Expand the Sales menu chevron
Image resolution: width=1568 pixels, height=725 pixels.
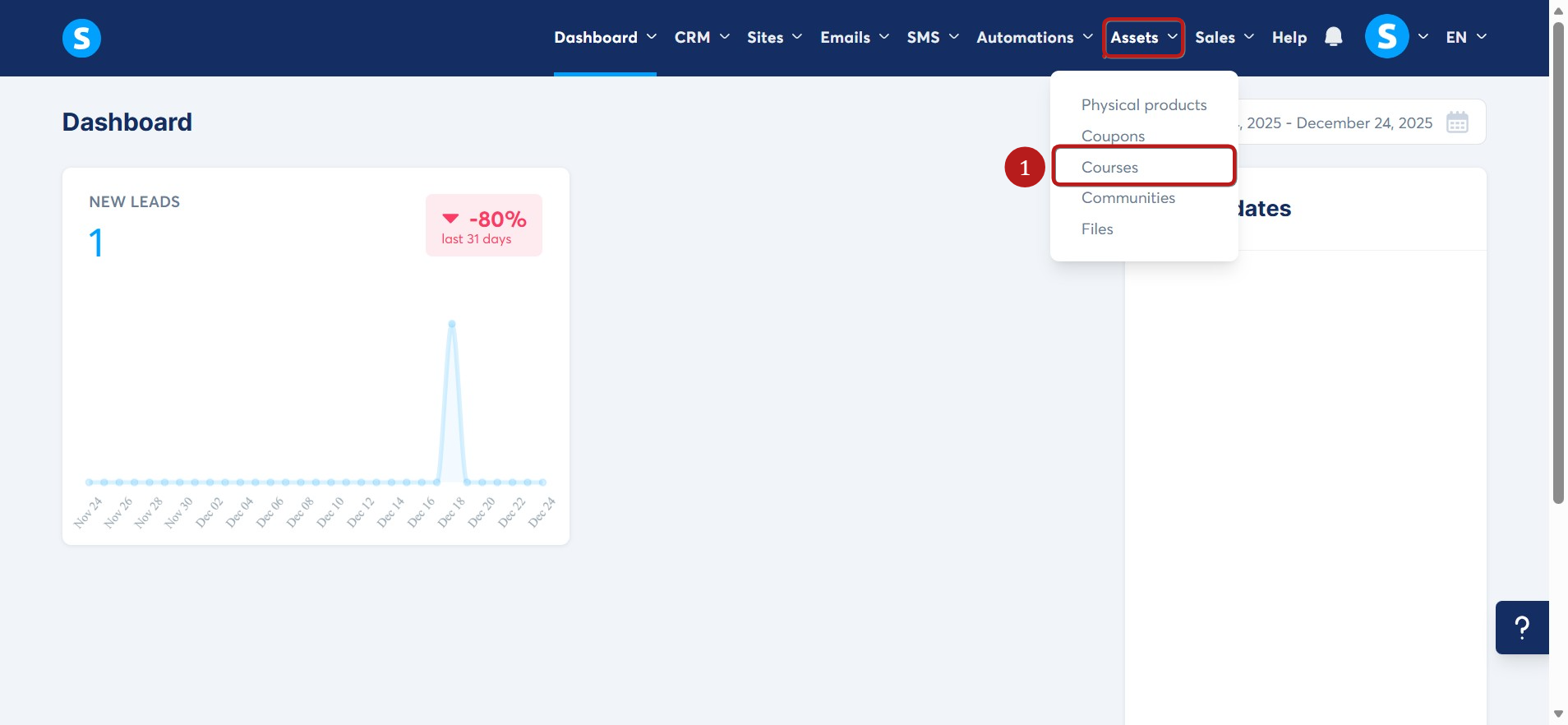[1248, 37]
